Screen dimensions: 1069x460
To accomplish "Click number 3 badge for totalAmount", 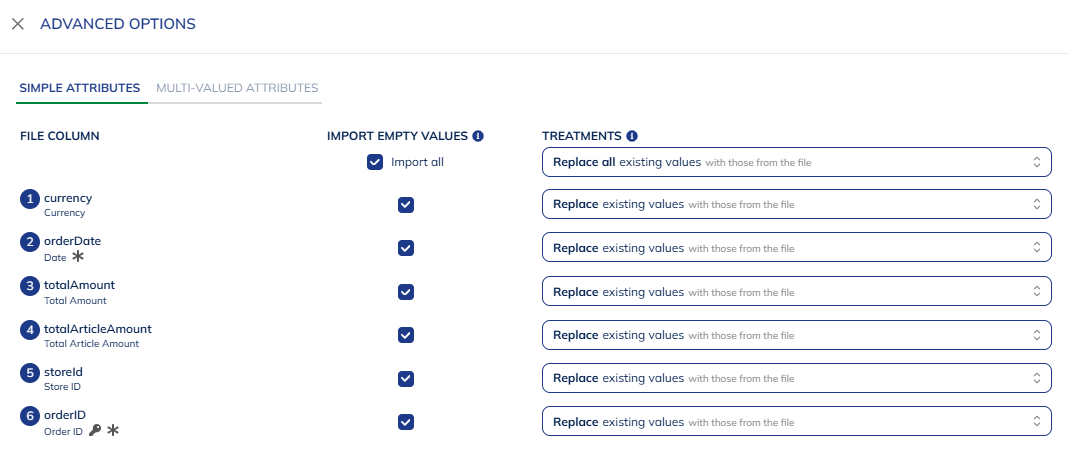I will pyautogui.click(x=30, y=287).
